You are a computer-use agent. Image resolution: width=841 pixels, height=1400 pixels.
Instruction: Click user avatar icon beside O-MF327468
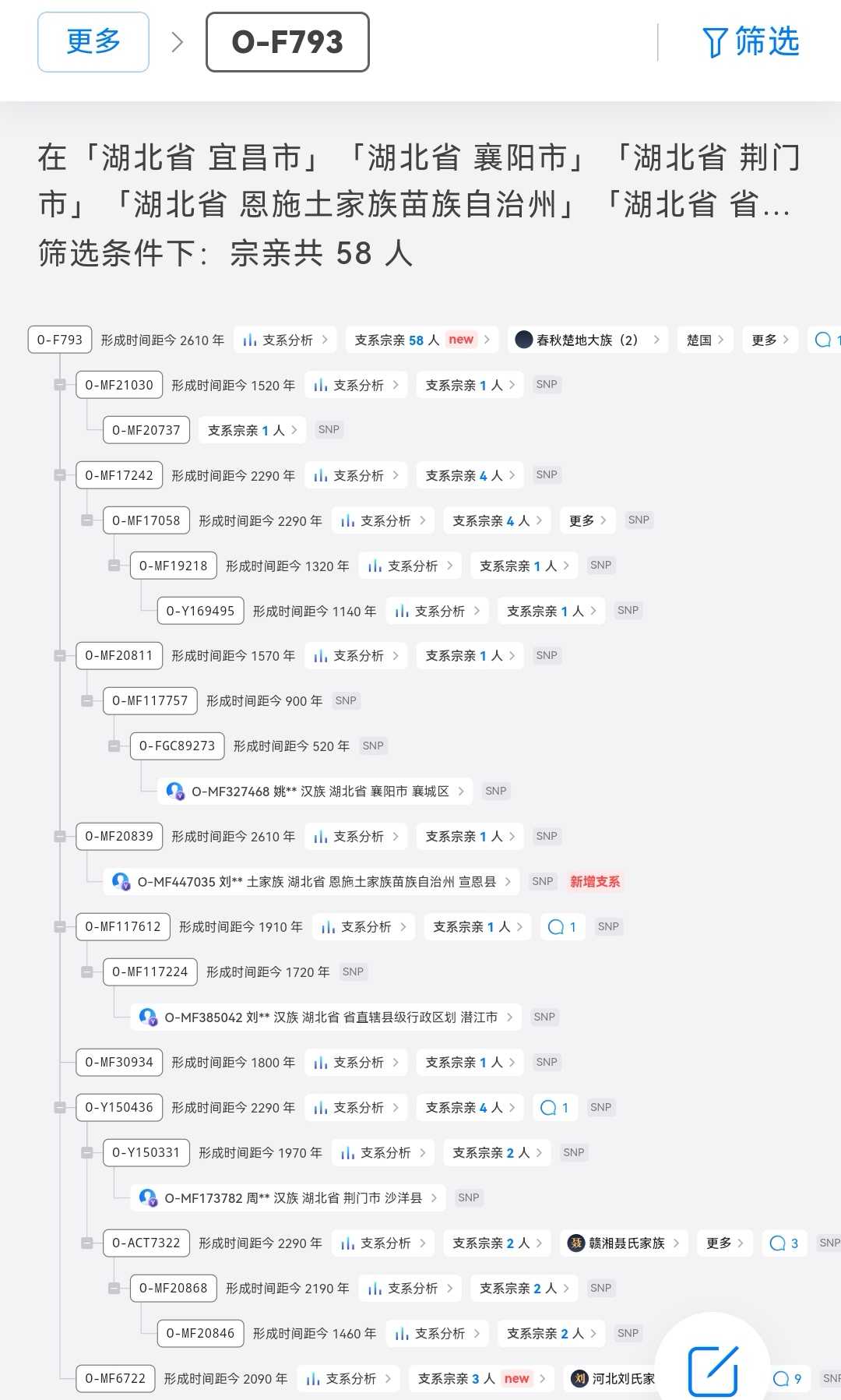pyautogui.click(x=175, y=792)
